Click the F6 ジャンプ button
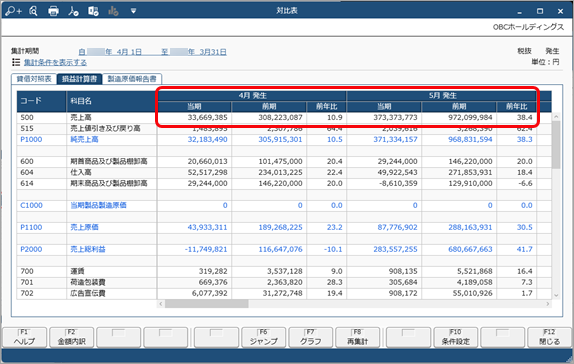574x364 pixels. [x=264, y=337]
